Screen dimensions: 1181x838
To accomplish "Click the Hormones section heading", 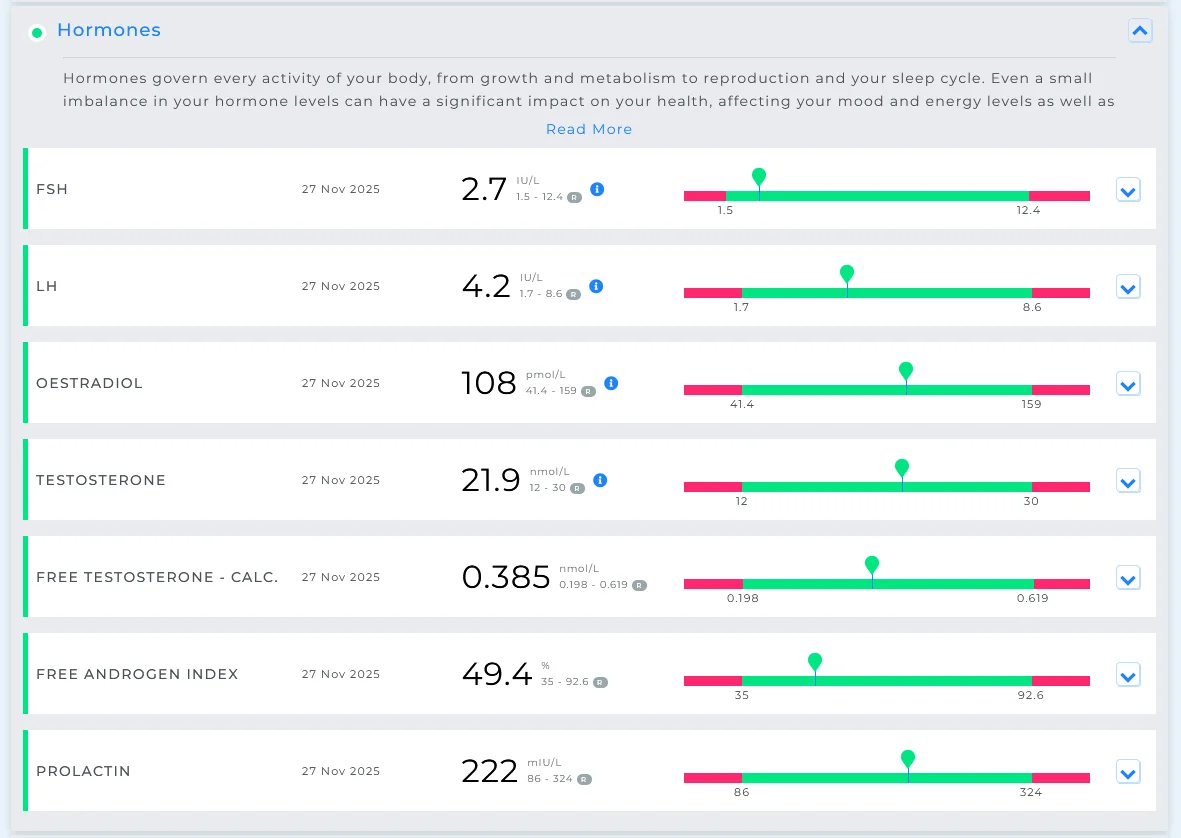I will click(x=109, y=30).
